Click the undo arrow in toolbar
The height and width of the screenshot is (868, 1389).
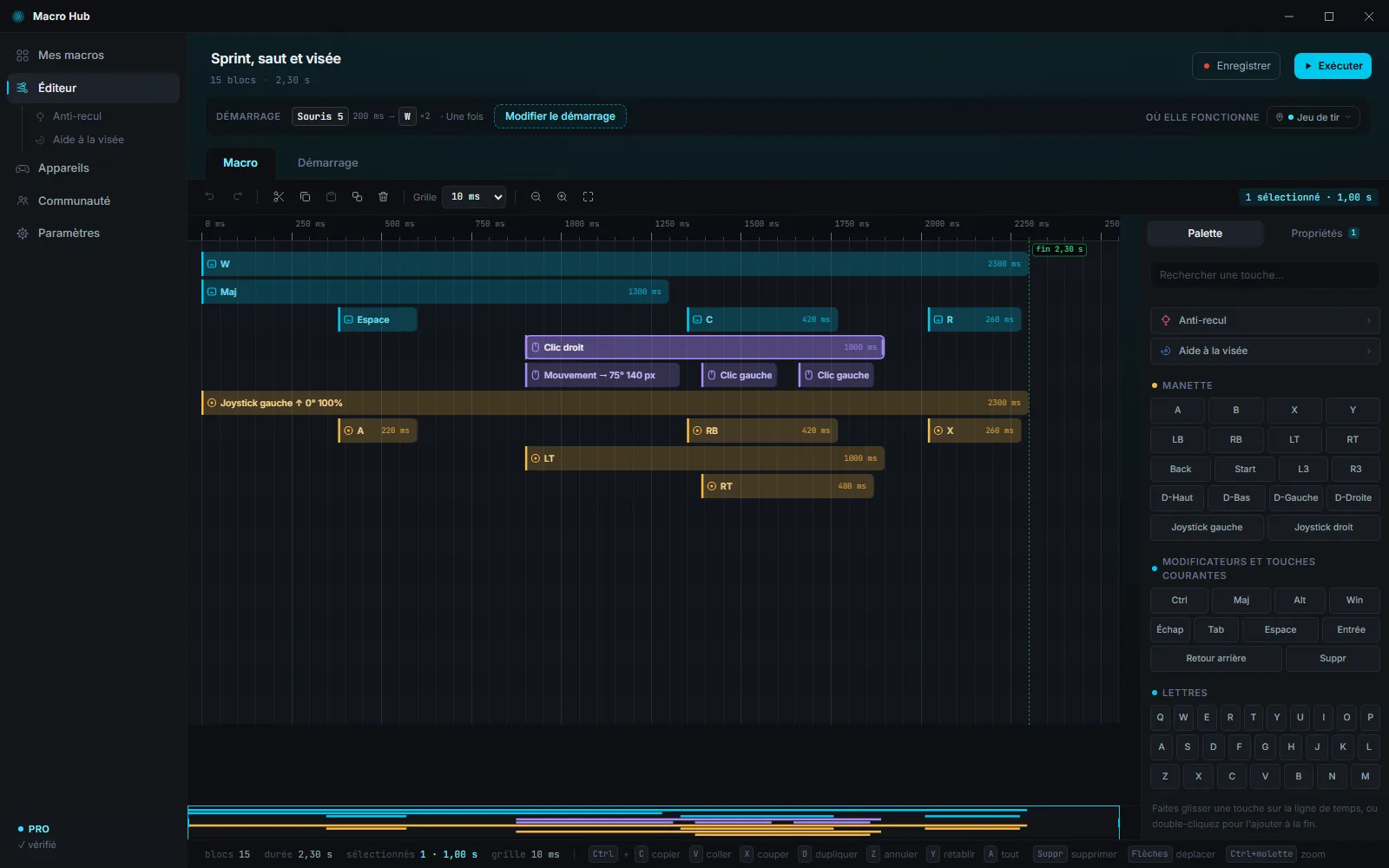pos(209,197)
